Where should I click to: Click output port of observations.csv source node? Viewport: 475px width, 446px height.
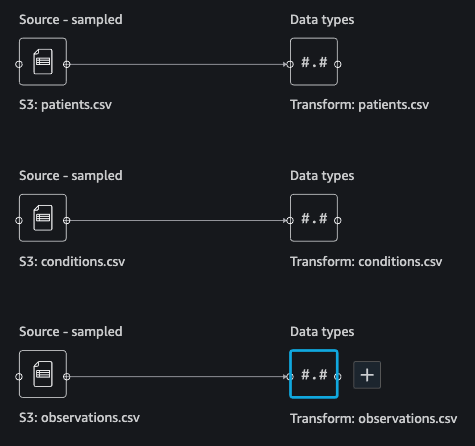[67, 377]
